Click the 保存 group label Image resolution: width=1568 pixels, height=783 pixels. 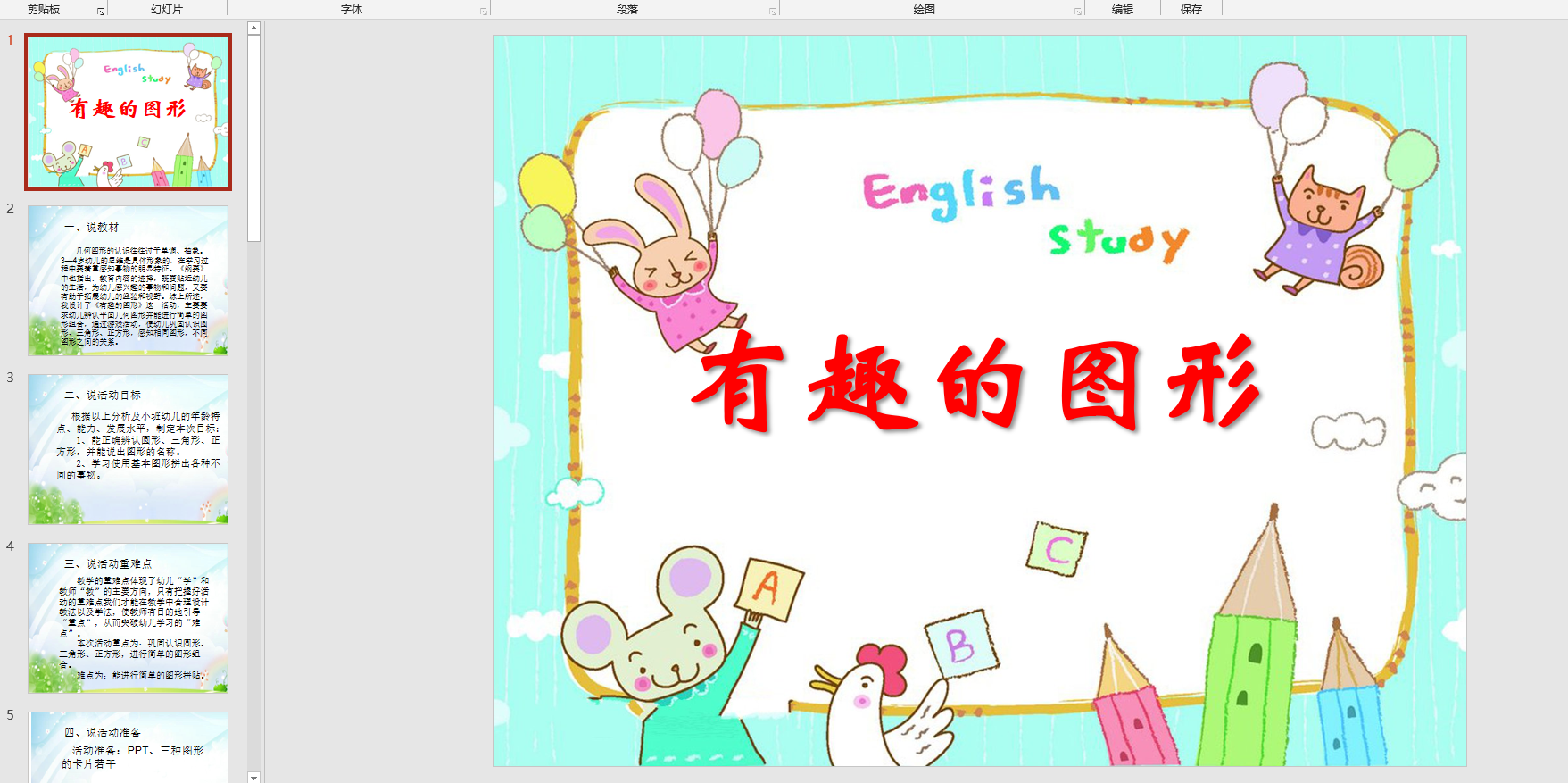tap(1191, 10)
